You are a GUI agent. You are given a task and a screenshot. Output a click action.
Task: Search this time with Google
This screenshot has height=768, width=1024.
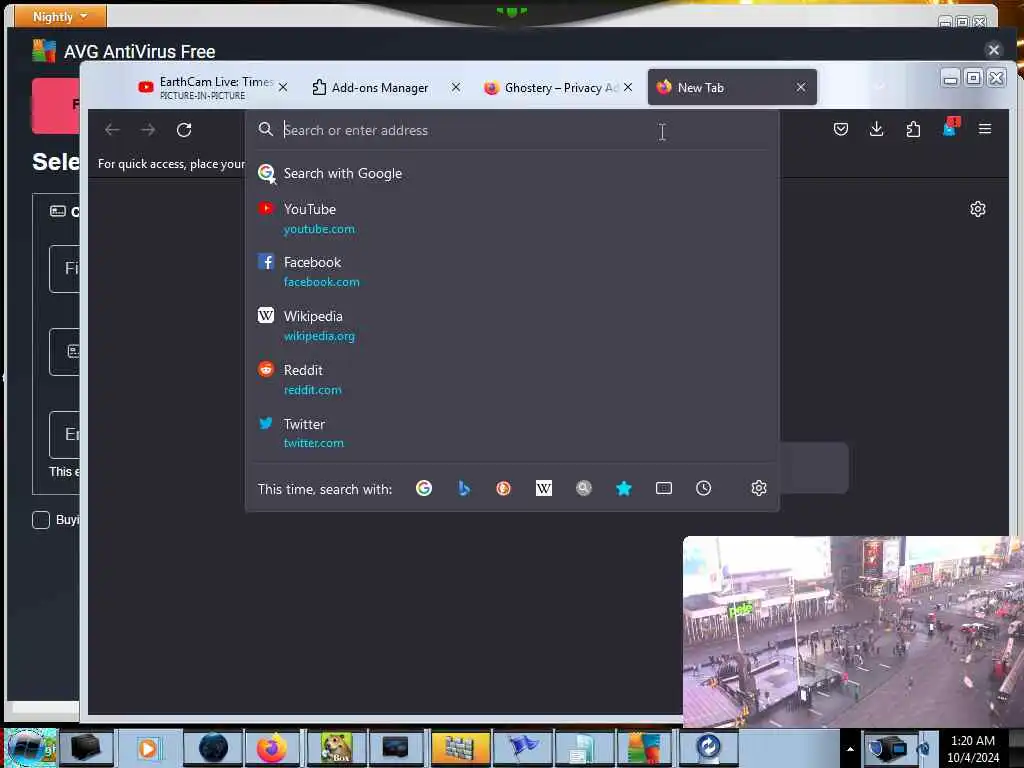(424, 488)
